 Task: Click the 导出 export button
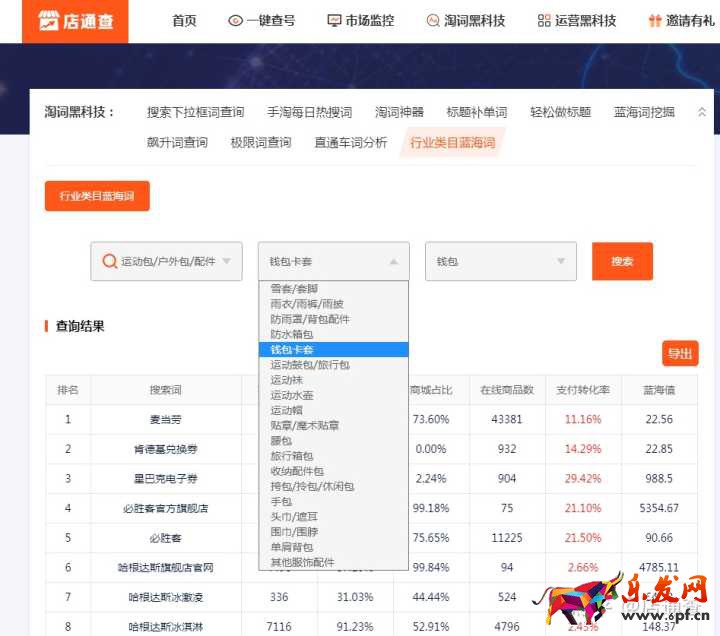coord(680,354)
